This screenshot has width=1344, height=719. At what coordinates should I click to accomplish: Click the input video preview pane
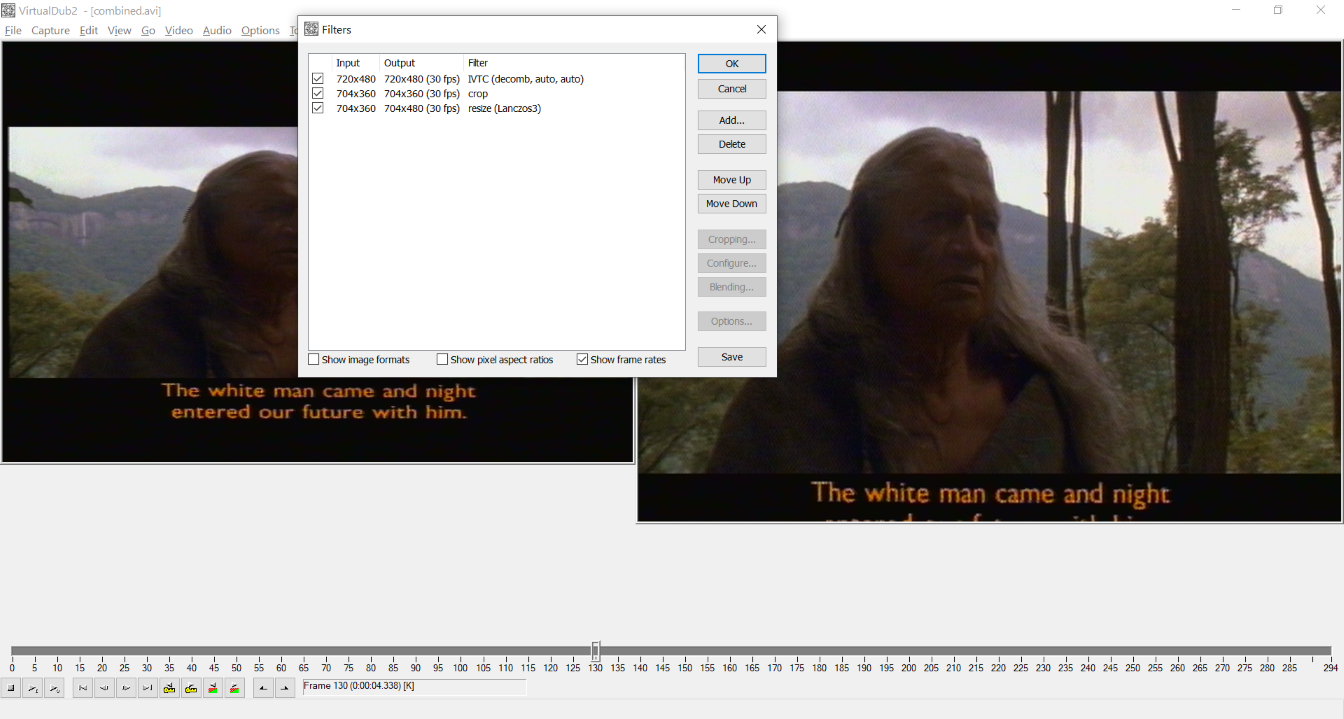tap(317, 252)
